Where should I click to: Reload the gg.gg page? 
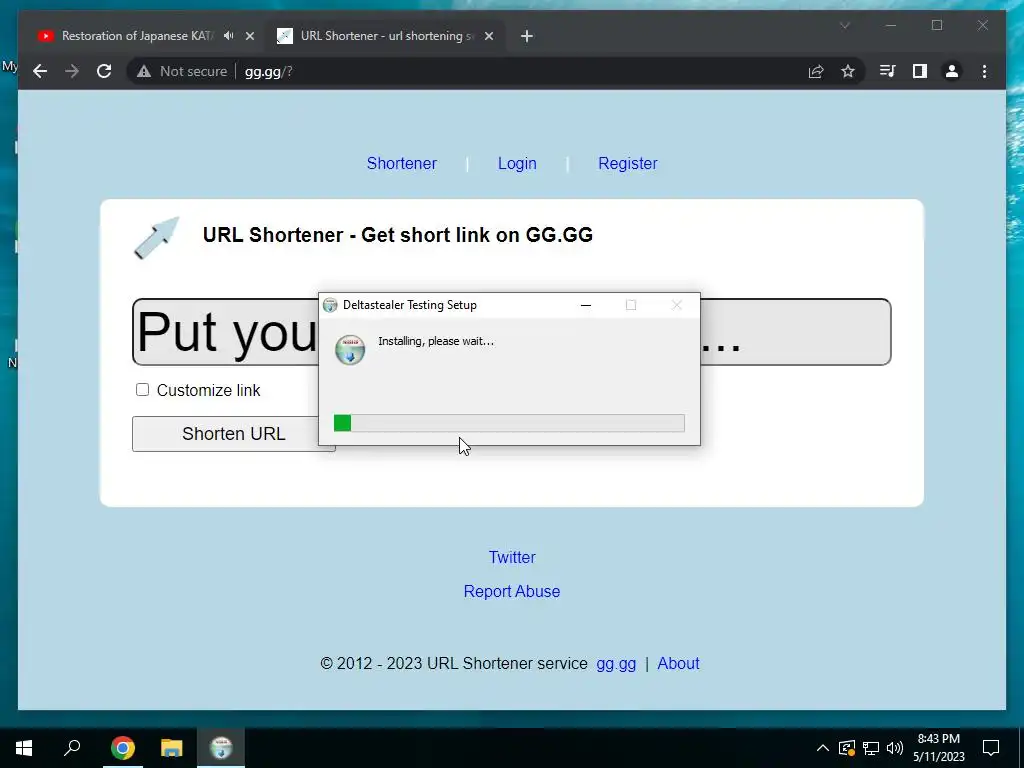point(104,71)
